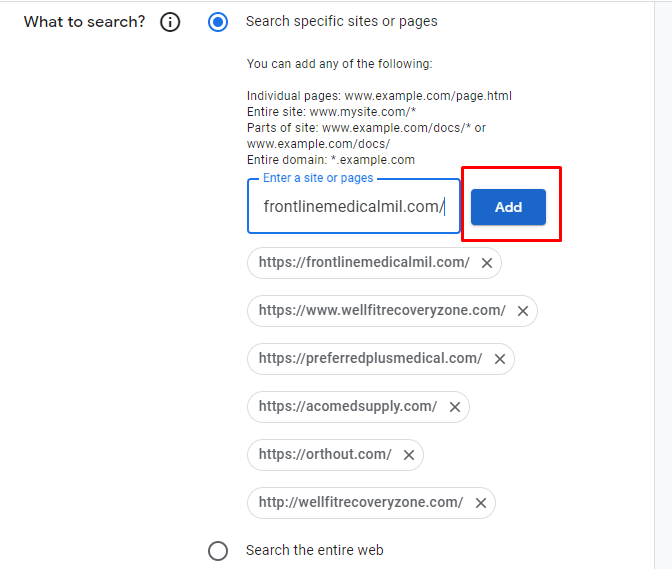Remove the https://www.wellfitrecoveryzone.com/ chip
Viewport: 672px width, 569px height.
tap(522, 311)
